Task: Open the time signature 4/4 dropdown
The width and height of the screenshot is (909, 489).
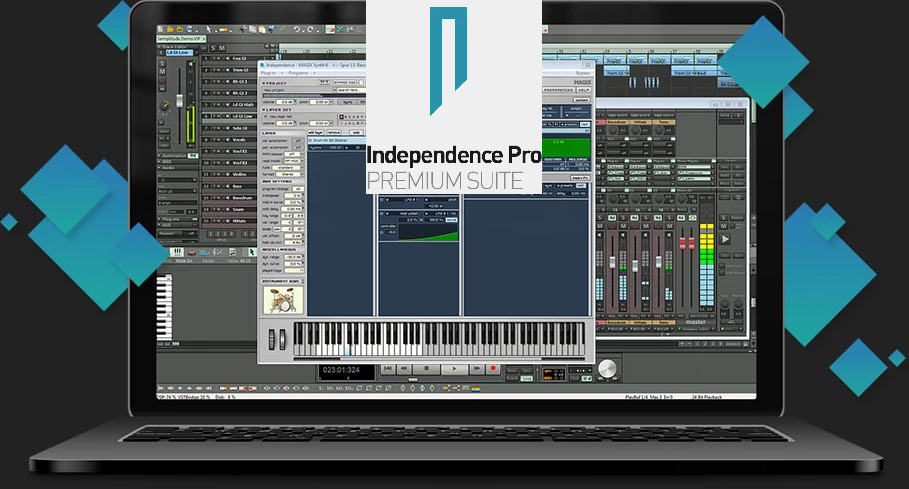Action: (x=580, y=371)
